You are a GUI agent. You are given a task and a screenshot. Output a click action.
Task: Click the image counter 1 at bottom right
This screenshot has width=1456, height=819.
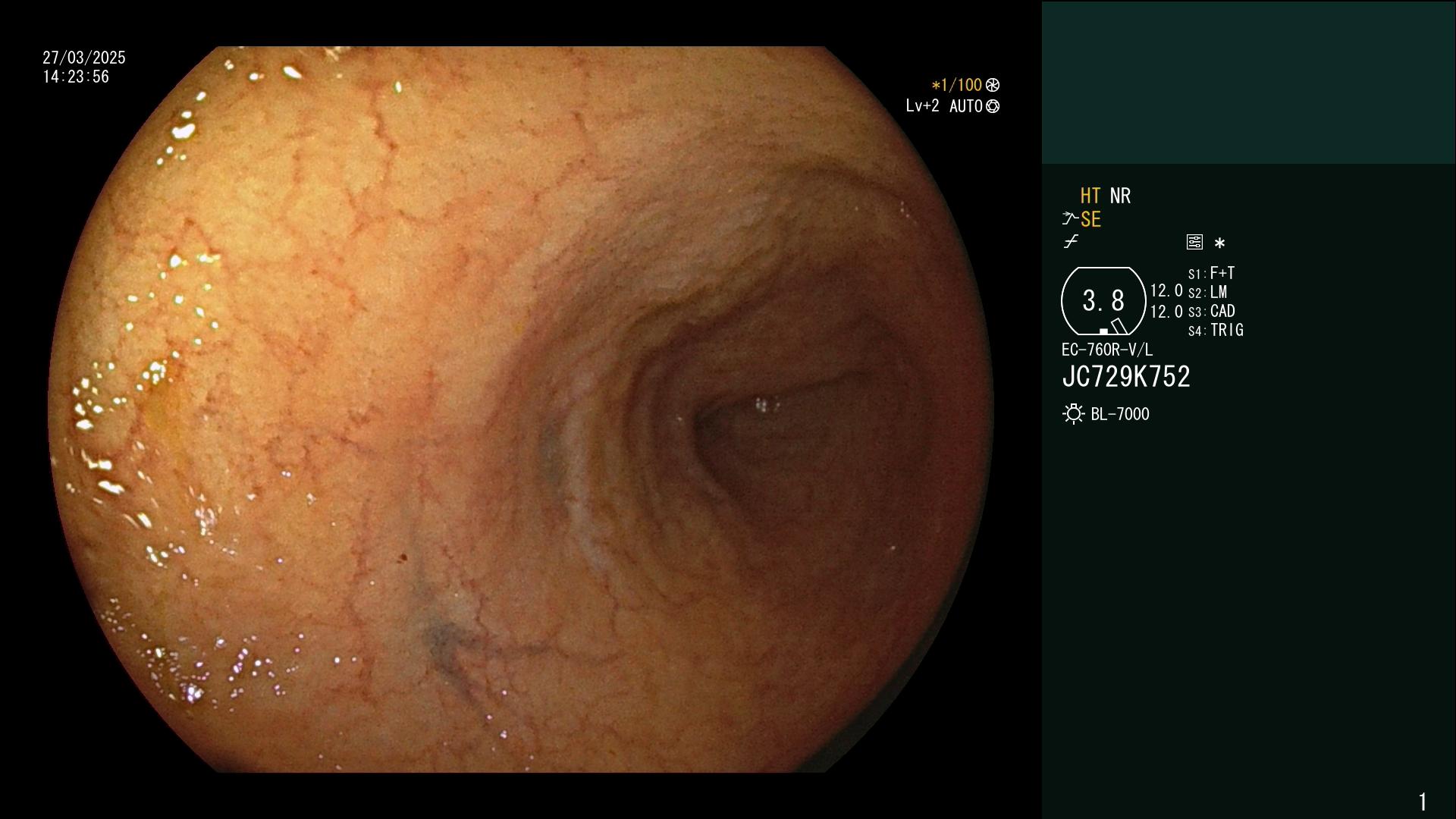point(1423,802)
